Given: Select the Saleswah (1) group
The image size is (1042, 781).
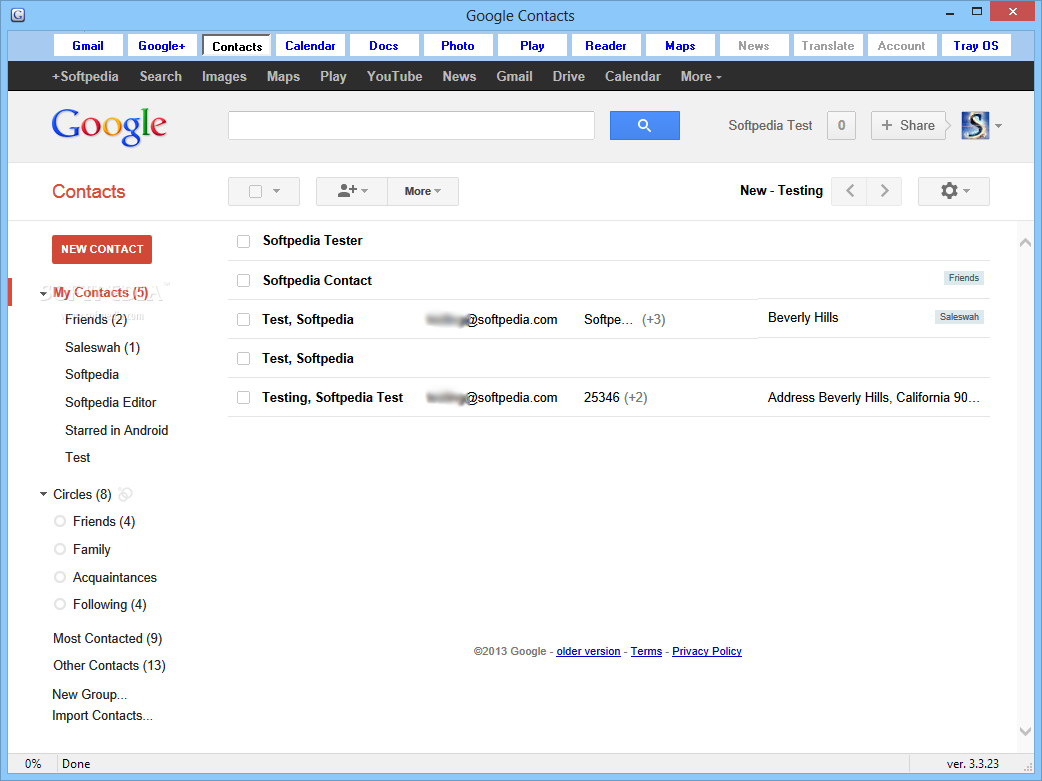Looking at the screenshot, I should [x=102, y=348].
